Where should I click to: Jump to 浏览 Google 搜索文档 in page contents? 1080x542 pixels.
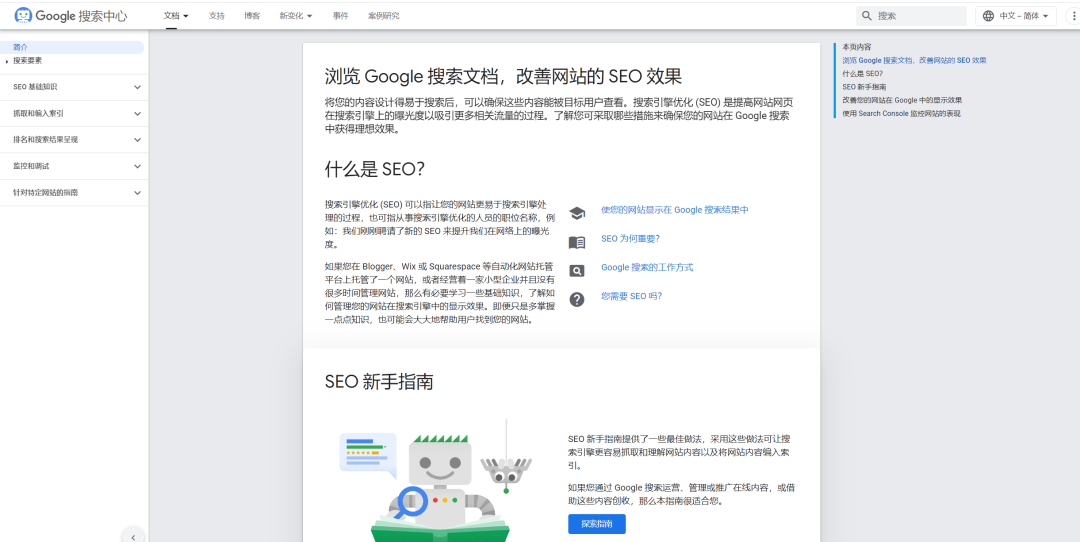914,61
